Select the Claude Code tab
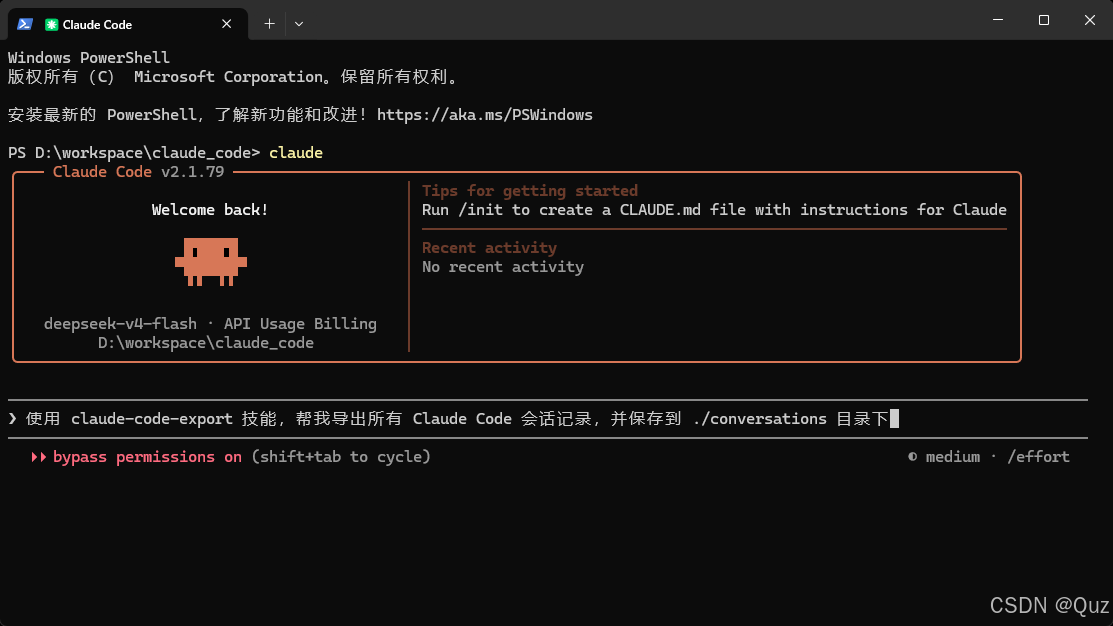The width and height of the screenshot is (1113, 626). pyautogui.click(x=128, y=24)
